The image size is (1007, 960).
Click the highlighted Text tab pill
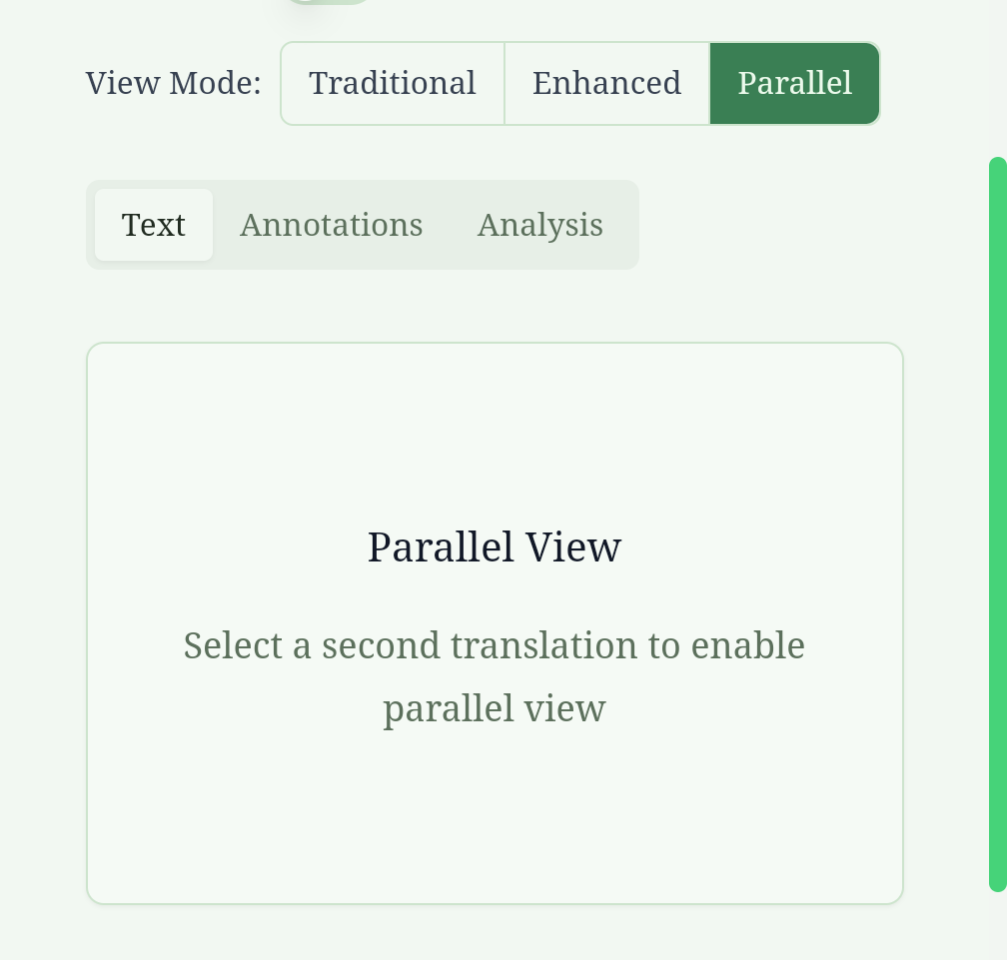click(153, 225)
